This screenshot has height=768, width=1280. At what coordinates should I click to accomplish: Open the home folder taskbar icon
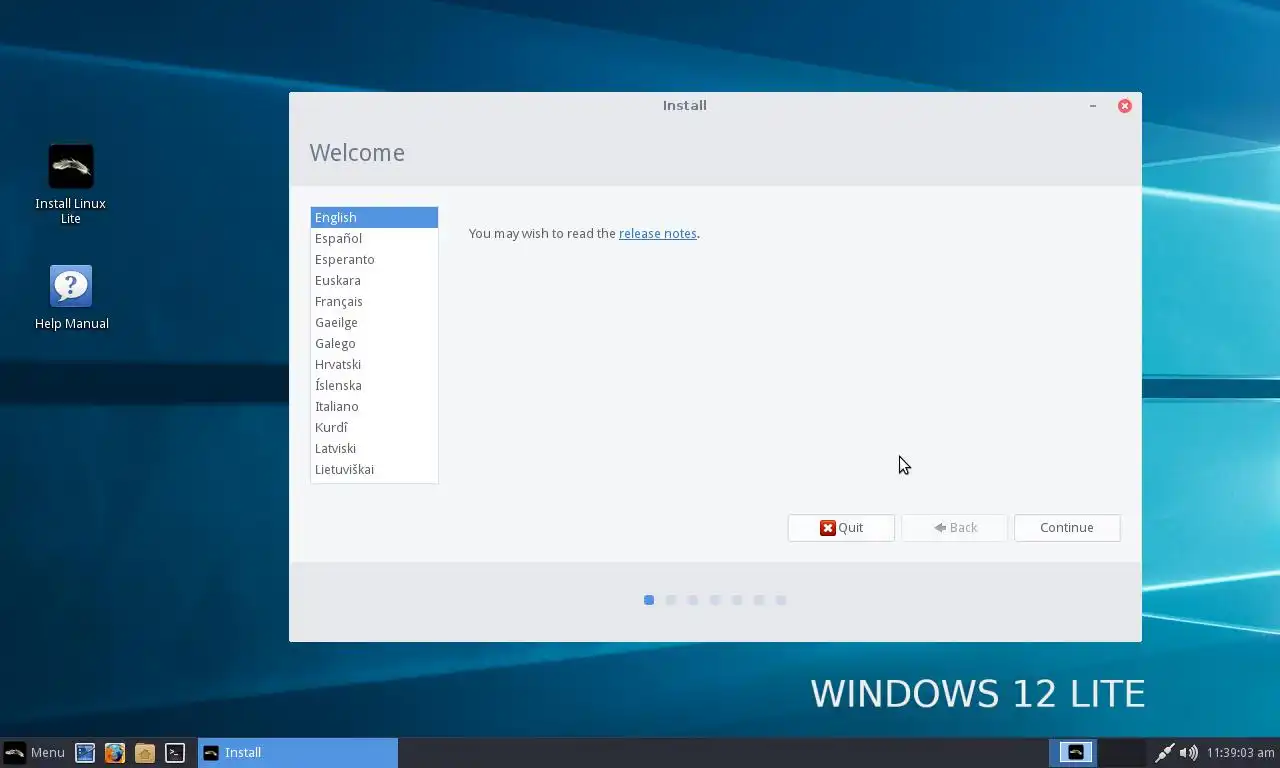tap(145, 753)
